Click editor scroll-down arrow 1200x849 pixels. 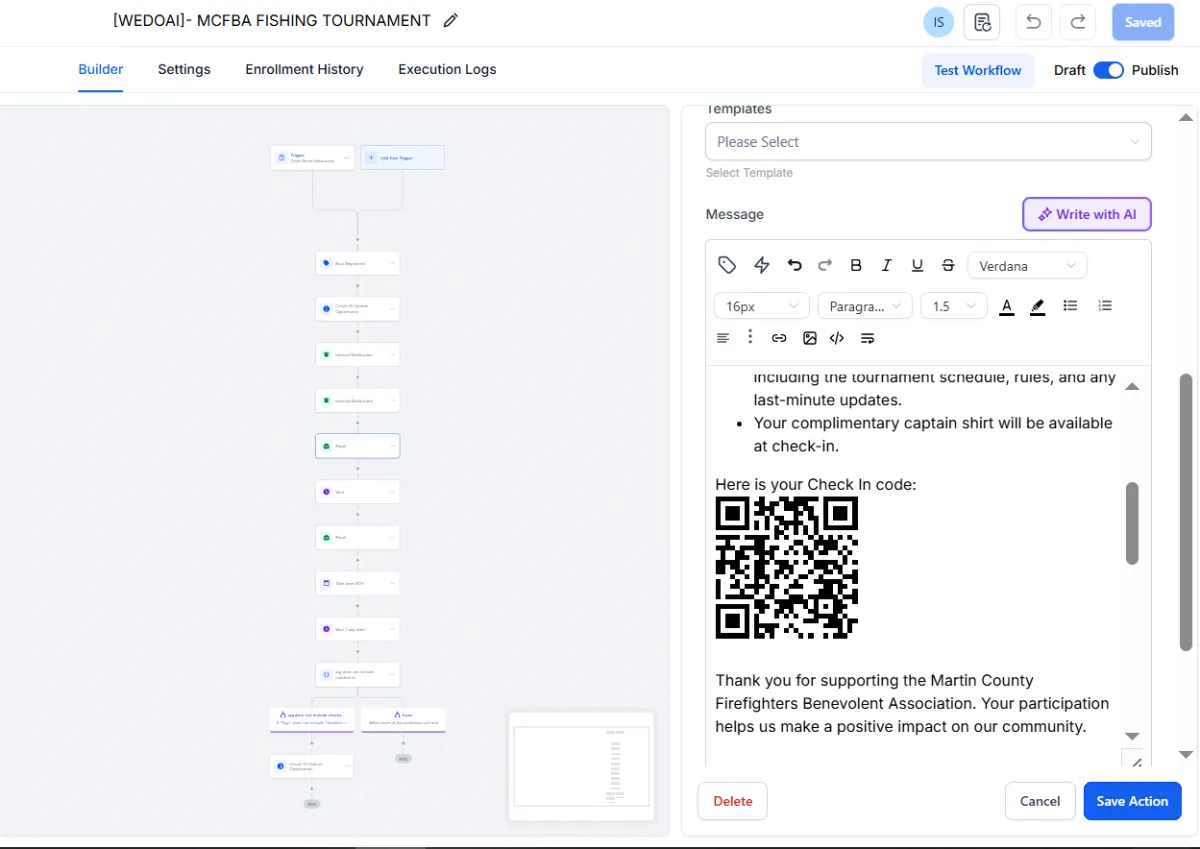tap(1132, 737)
